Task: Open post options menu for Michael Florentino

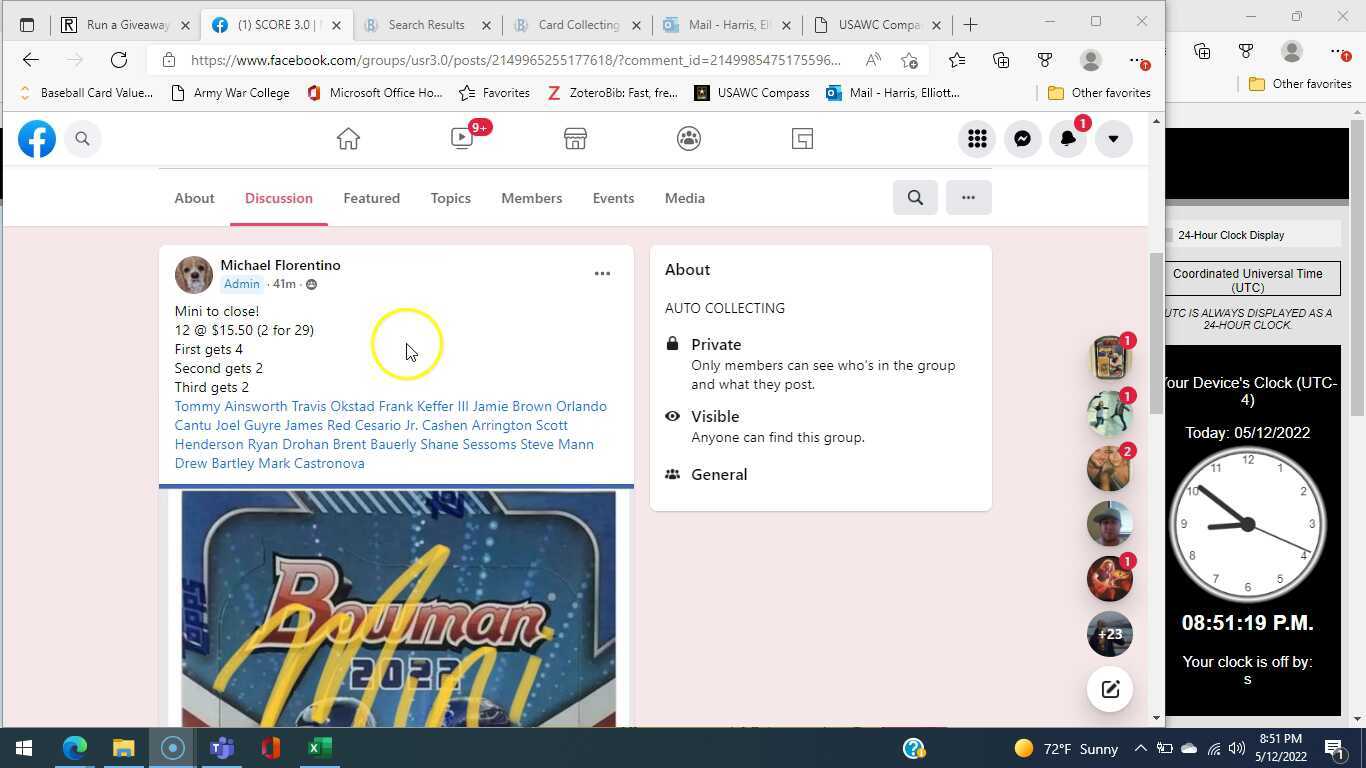Action: pyautogui.click(x=602, y=273)
